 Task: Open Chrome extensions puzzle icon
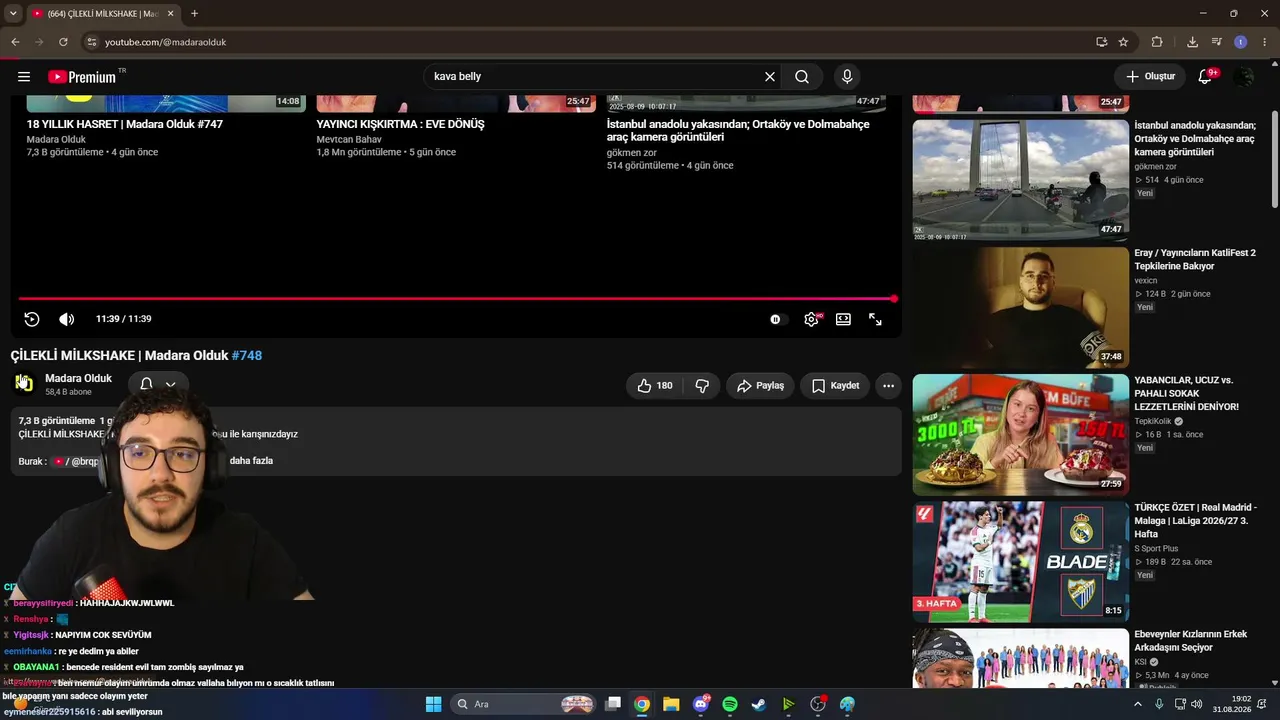tap(1157, 42)
